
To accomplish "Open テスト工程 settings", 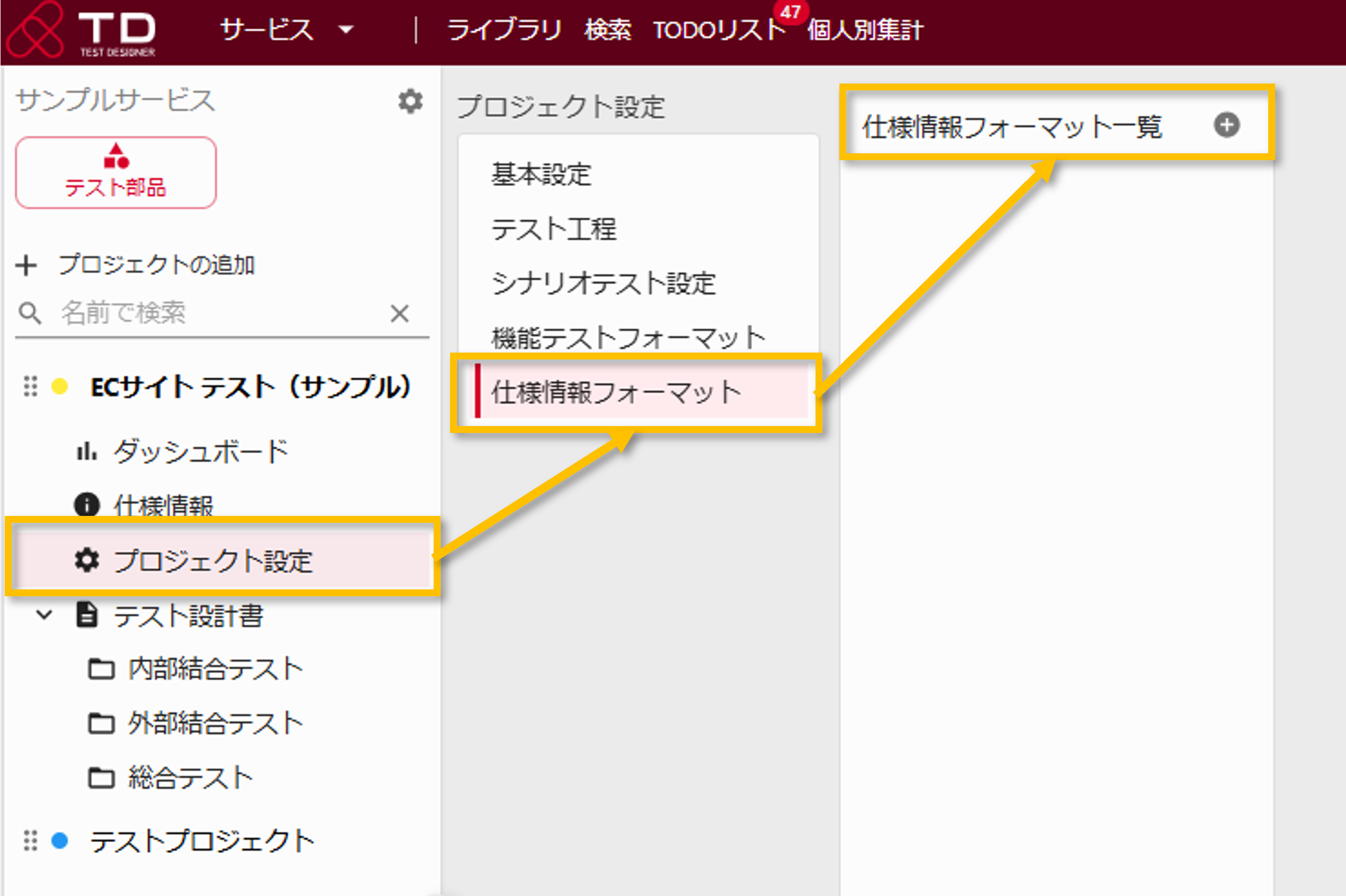I will pos(554,228).
